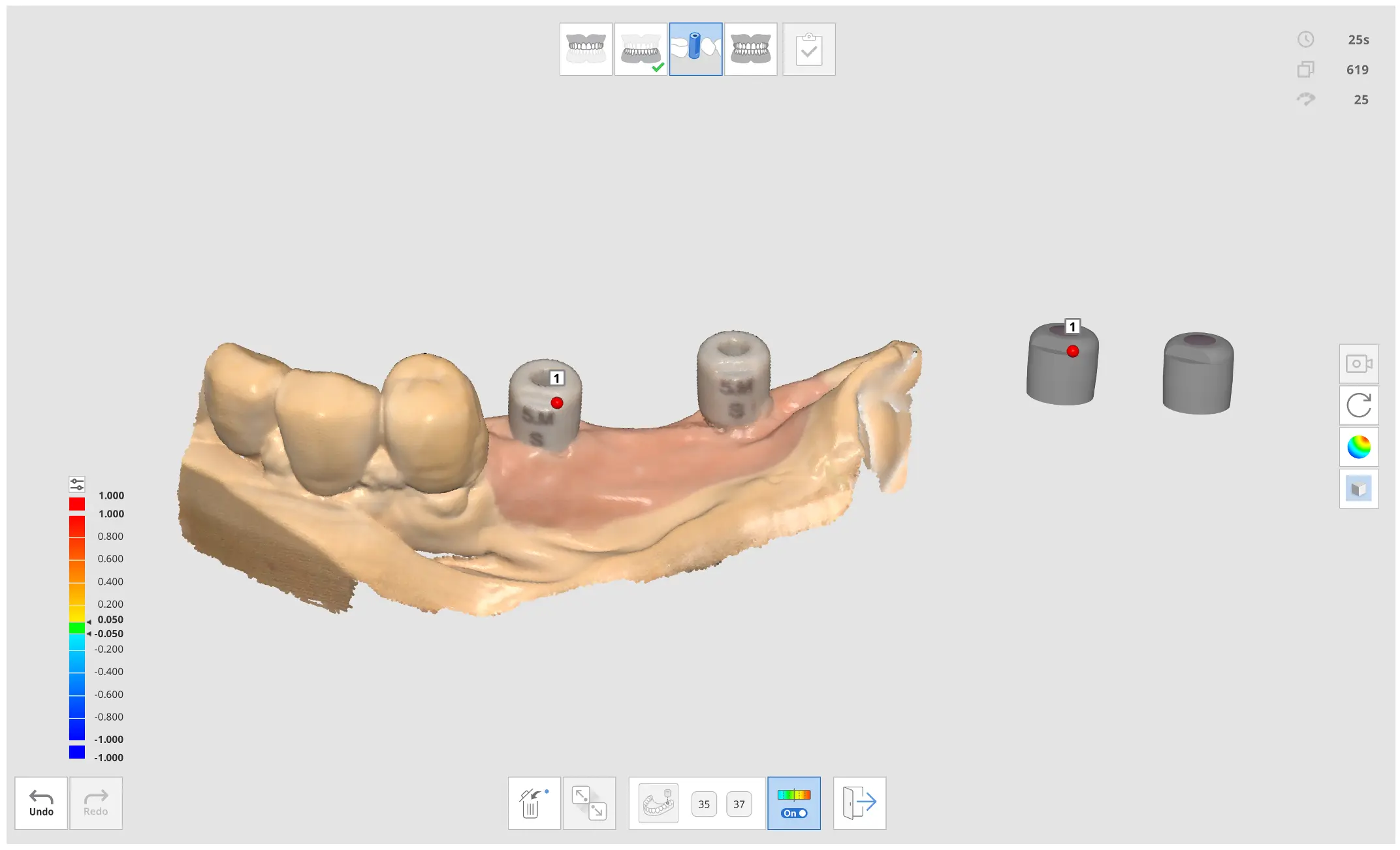Open the rainbow color display mode icon

[1359, 447]
